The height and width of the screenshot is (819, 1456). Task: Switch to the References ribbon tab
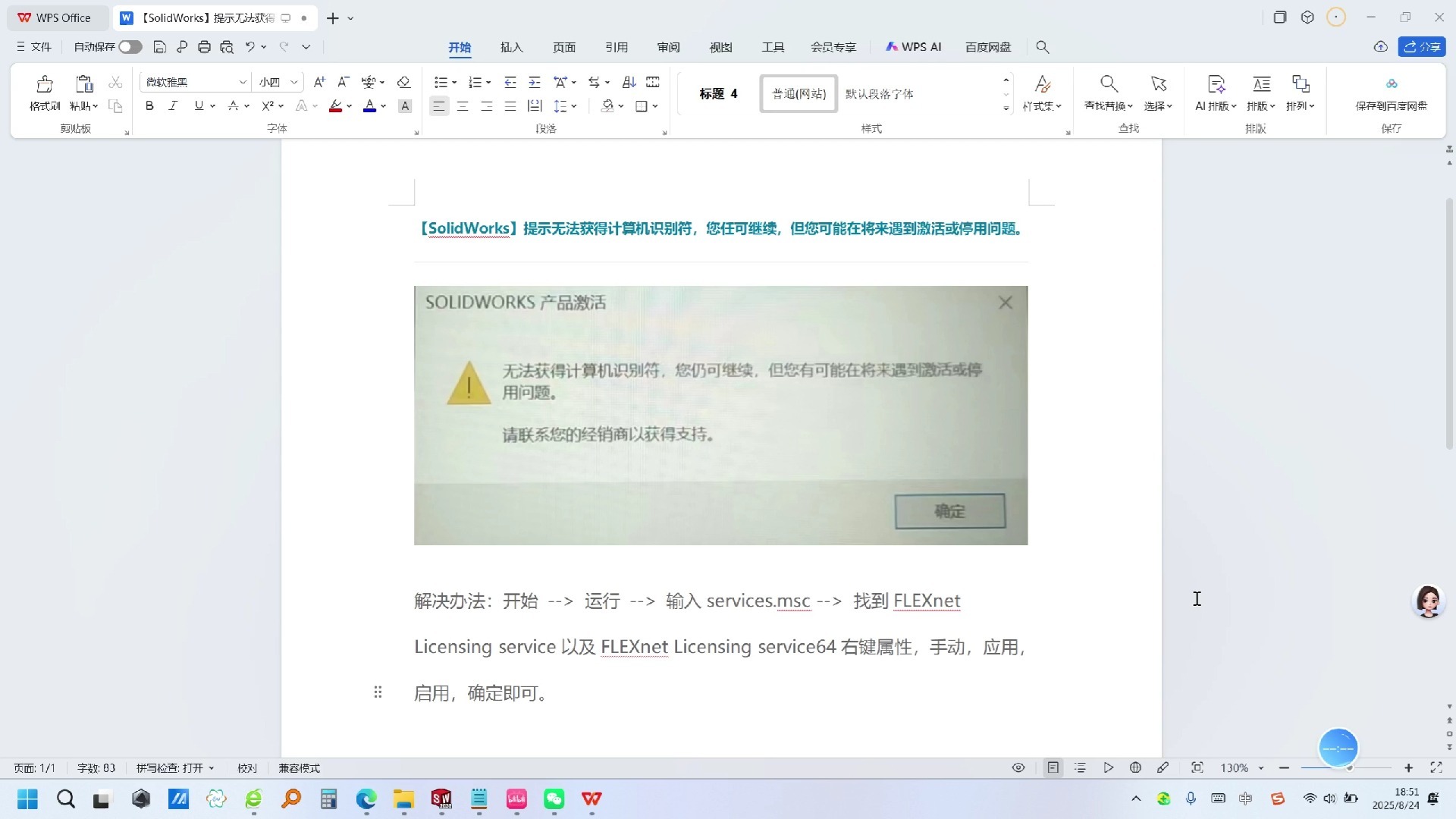pos(617,47)
